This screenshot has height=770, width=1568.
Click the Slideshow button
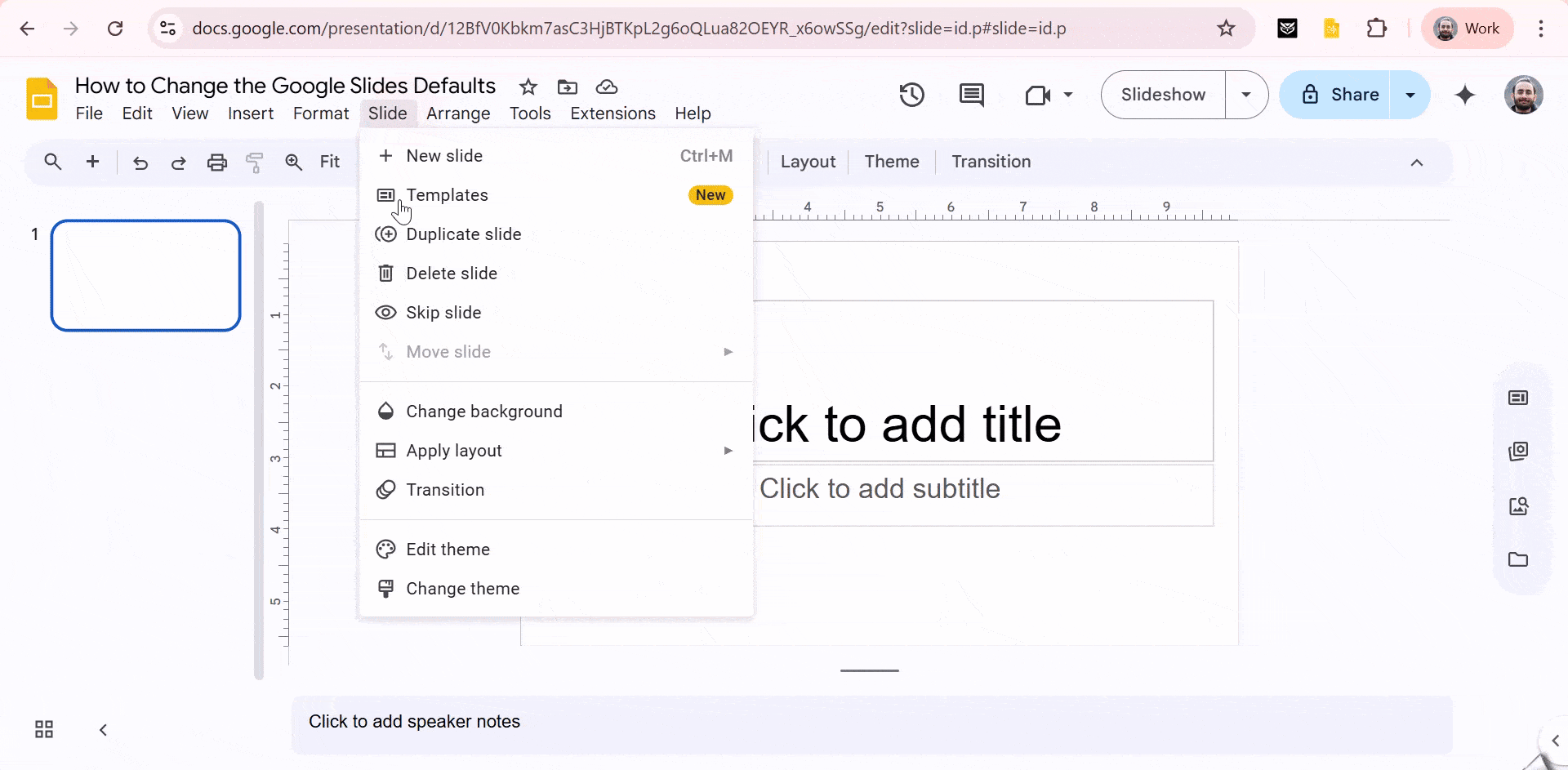(x=1163, y=95)
